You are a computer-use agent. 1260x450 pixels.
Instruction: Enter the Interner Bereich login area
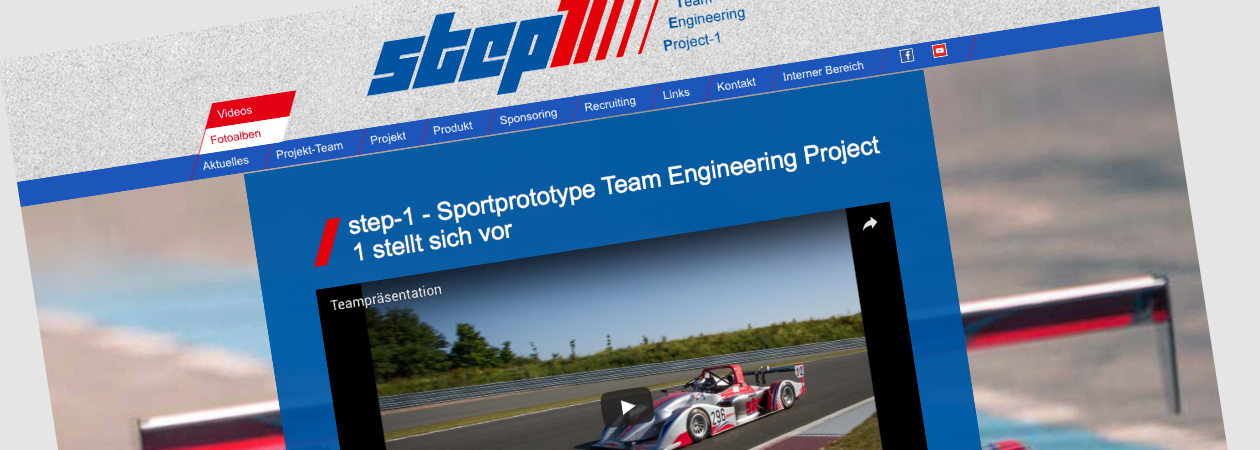click(x=823, y=73)
